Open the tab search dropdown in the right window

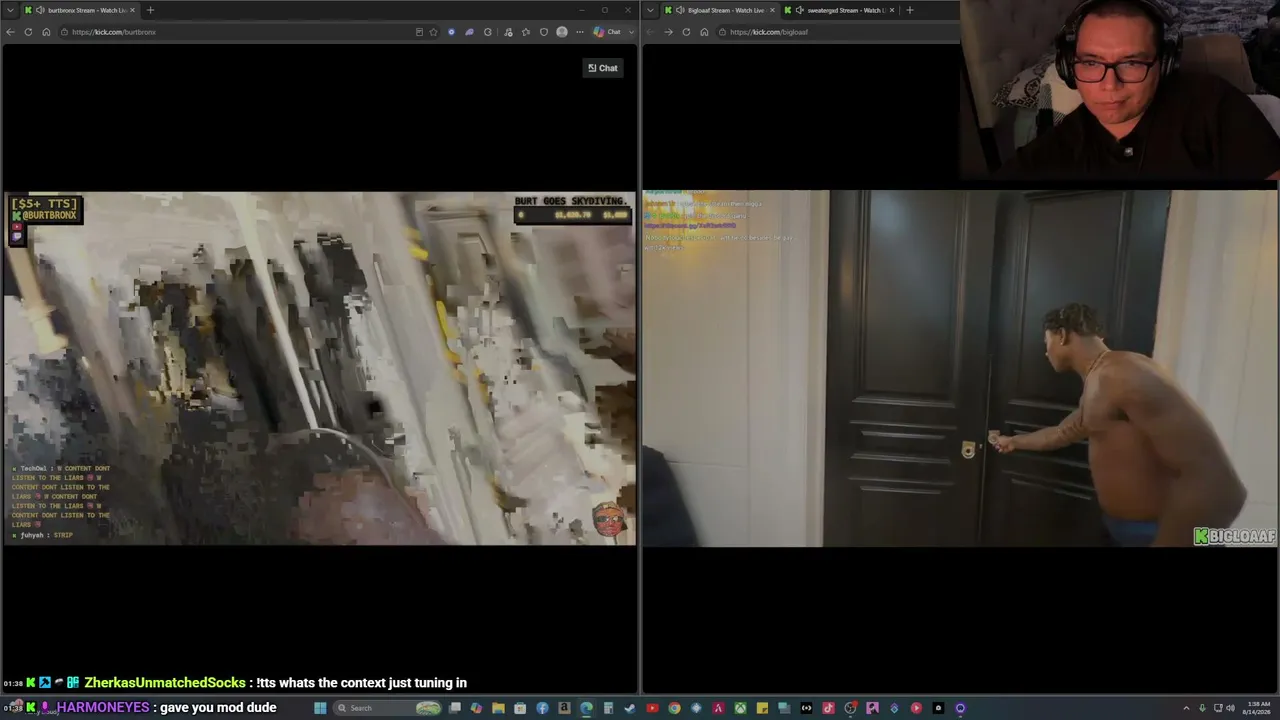(651, 10)
